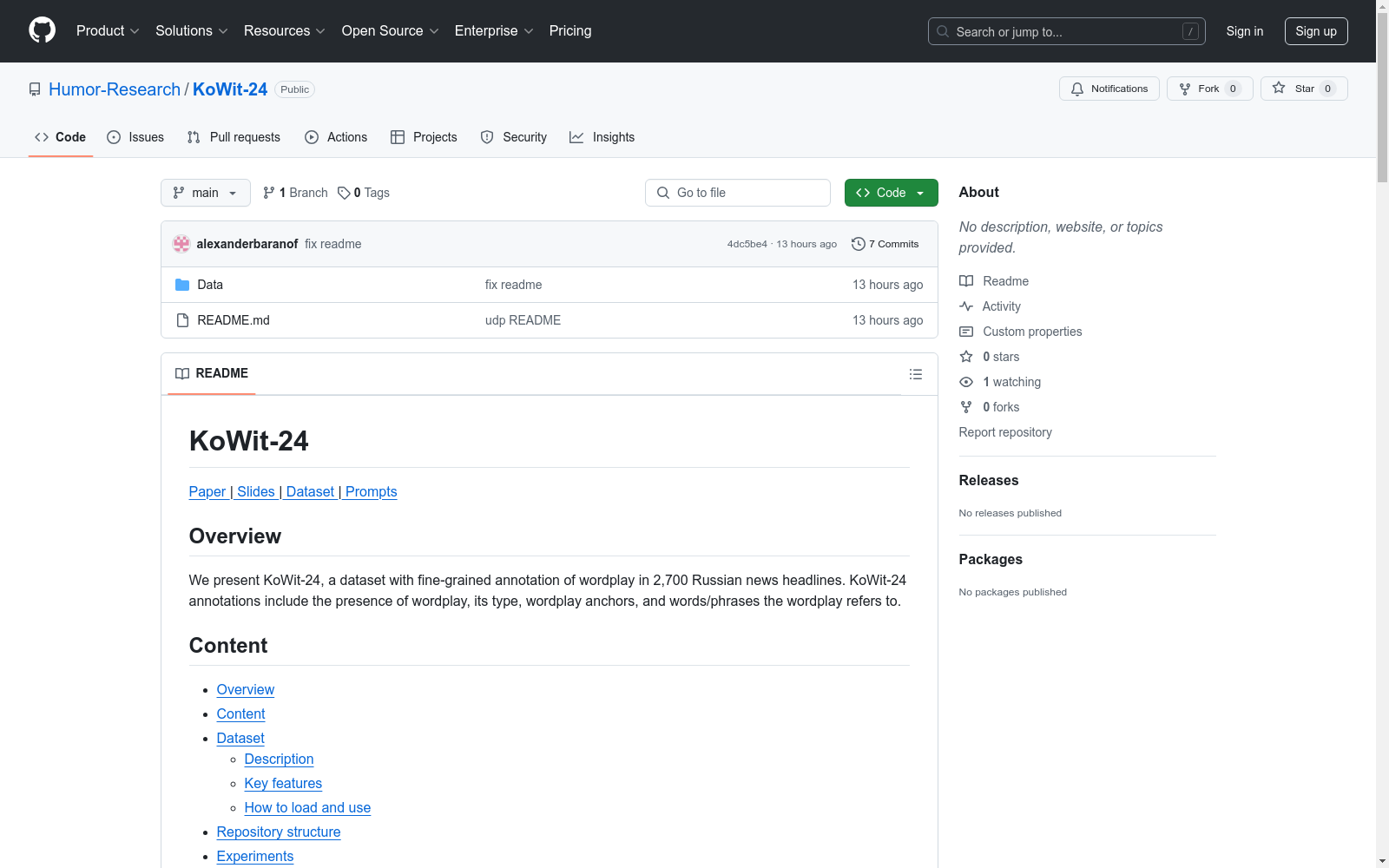Click the Activity pulse icon
The image size is (1389, 868).
[966, 306]
